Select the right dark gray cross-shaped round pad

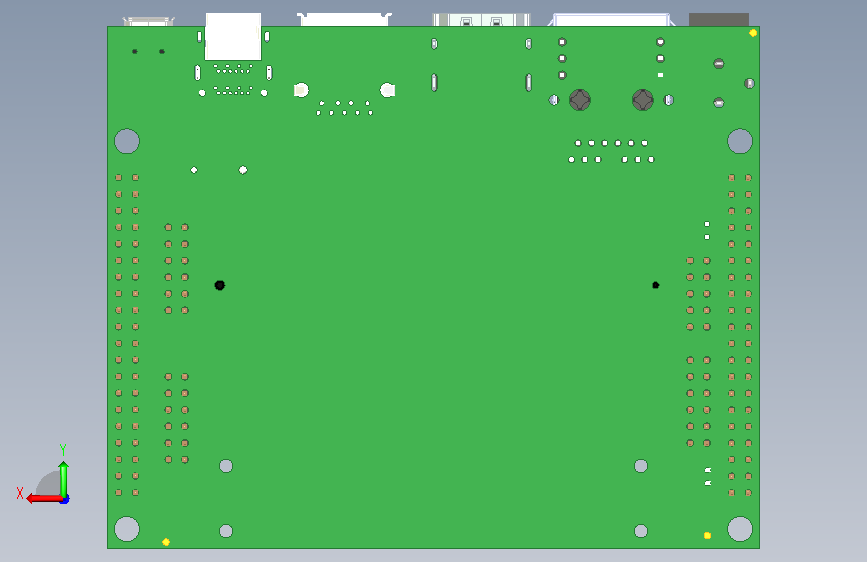[x=643, y=100]
